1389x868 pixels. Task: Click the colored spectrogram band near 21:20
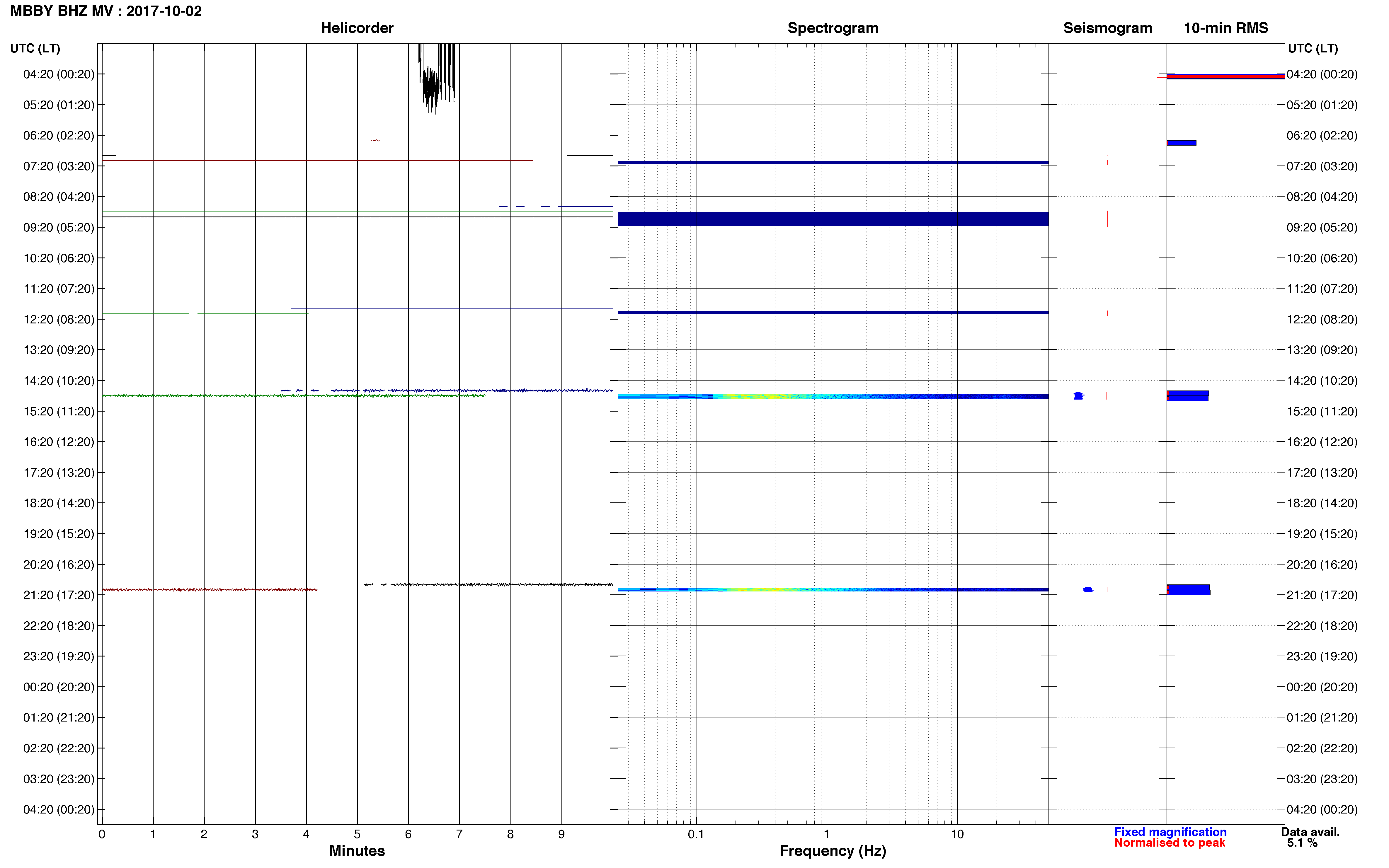[x=833, y=590]
